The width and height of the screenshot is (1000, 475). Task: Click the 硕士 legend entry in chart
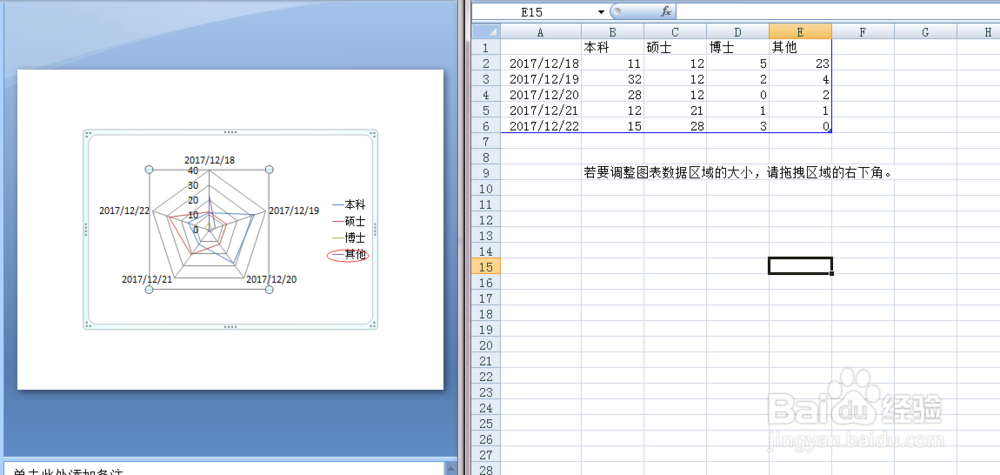[x=349, y=222]
